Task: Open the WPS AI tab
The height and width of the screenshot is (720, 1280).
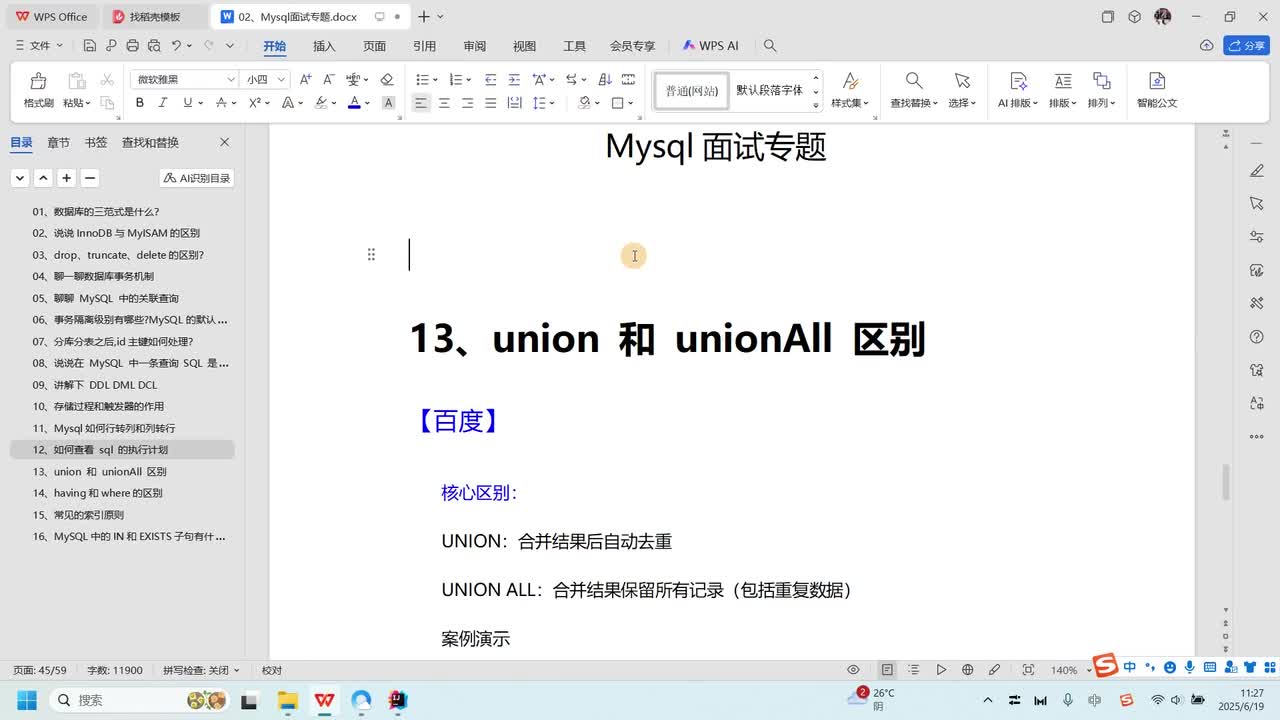Action: 710,46
